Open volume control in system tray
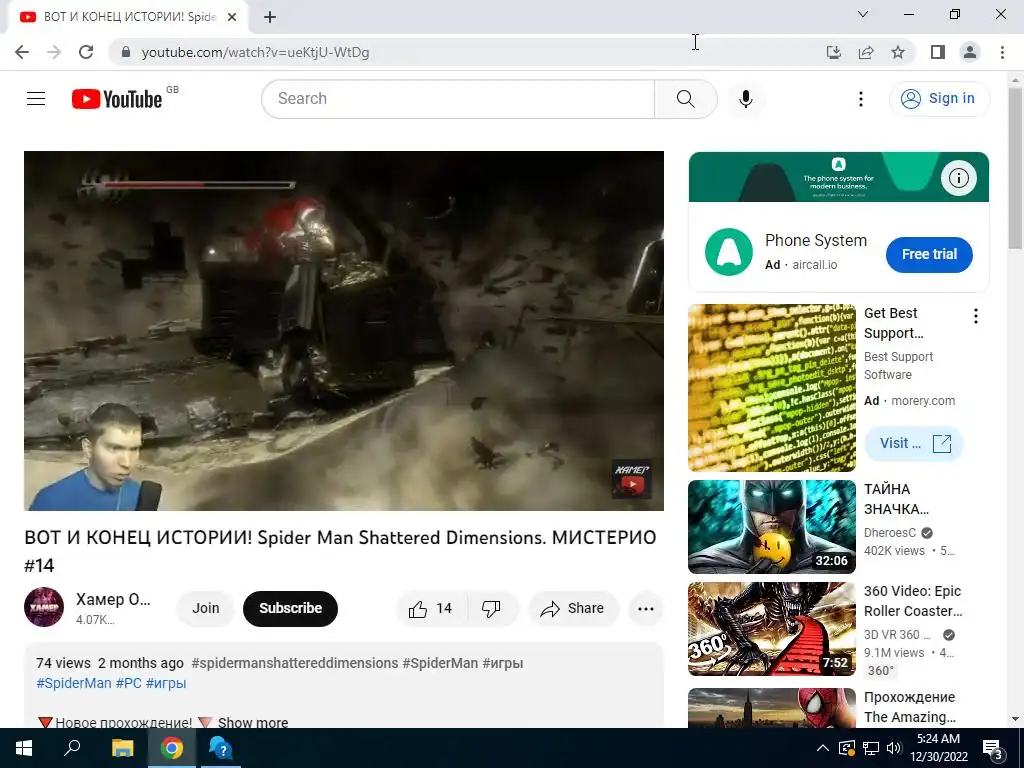Screen dimensions: 1024x768 [894, 748]
